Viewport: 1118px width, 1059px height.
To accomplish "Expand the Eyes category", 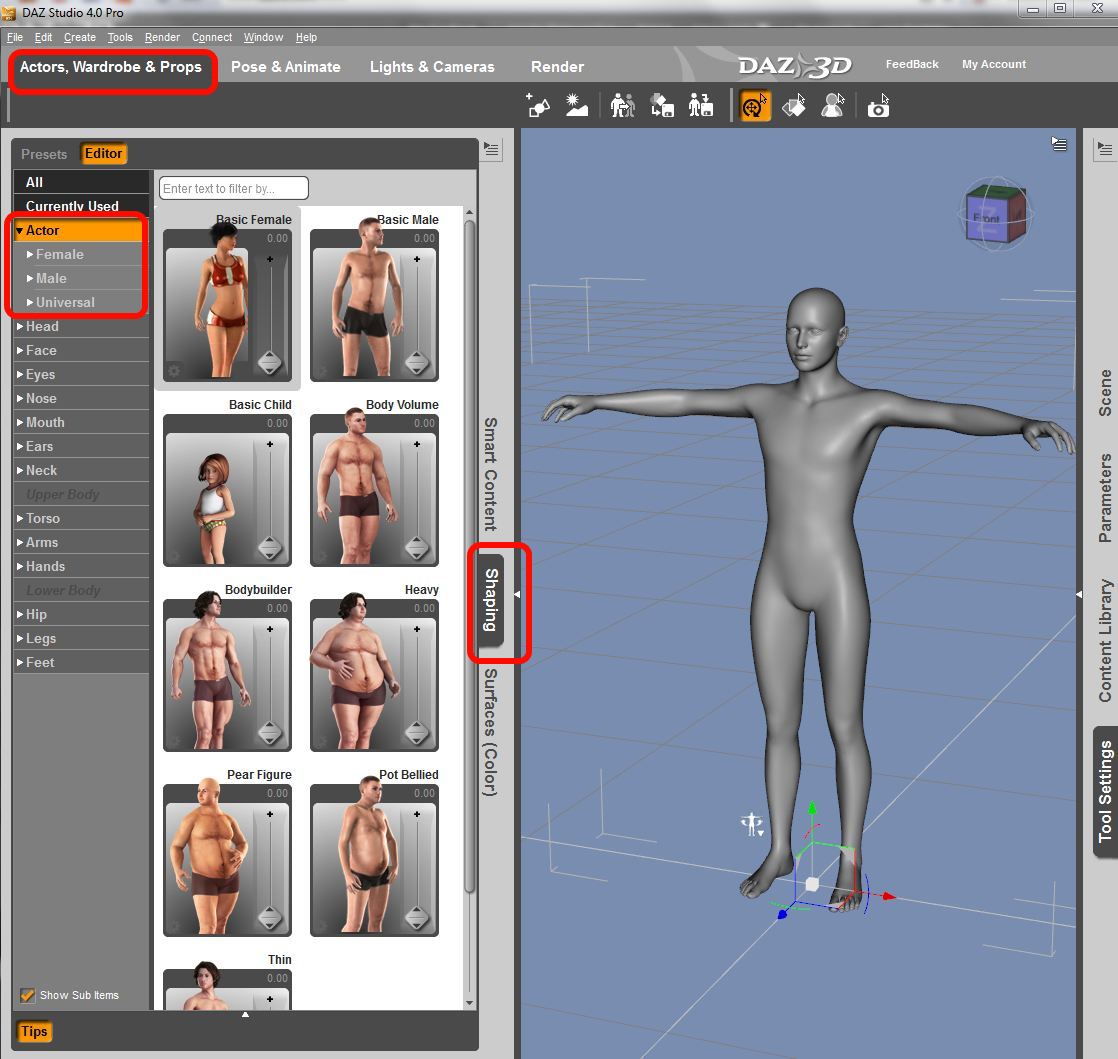I will pos(20,374).
